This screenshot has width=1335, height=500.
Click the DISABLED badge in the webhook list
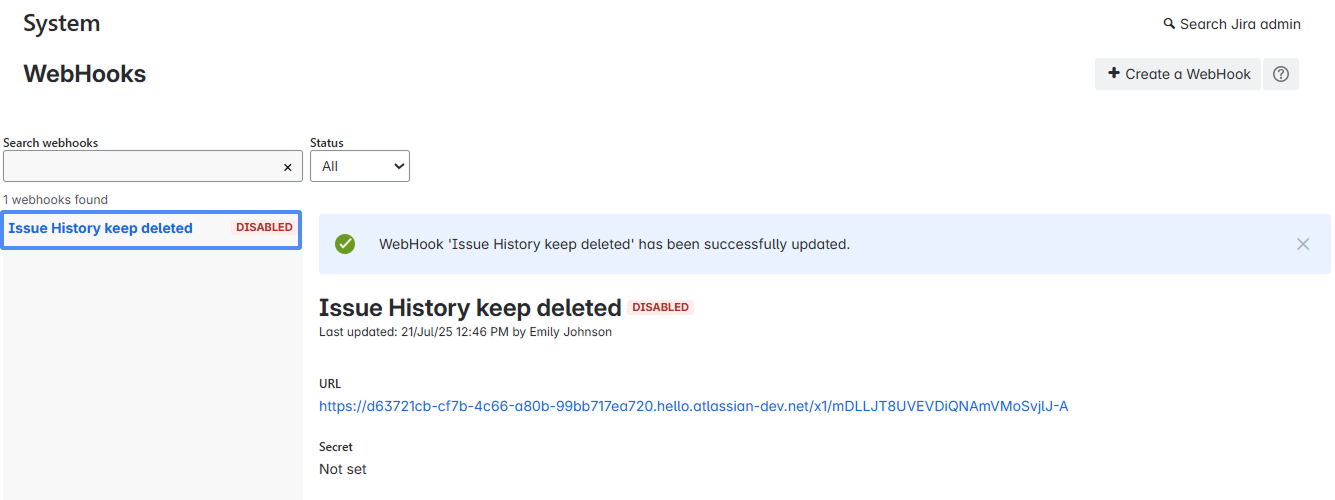point(264,228)
